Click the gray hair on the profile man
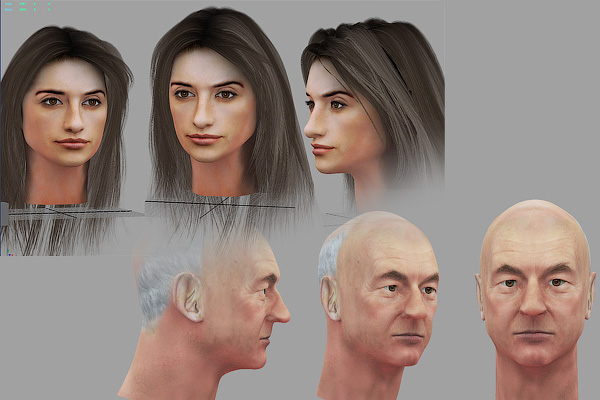 (x=158, y=280)
